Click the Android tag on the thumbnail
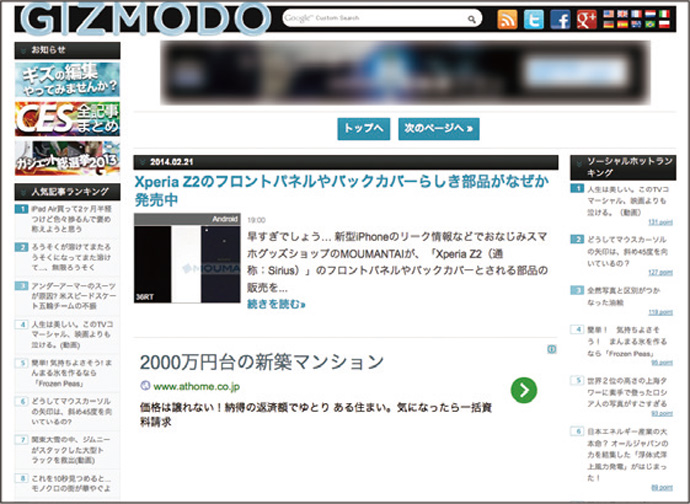This screenshot has height=504, width=690. 225,219
